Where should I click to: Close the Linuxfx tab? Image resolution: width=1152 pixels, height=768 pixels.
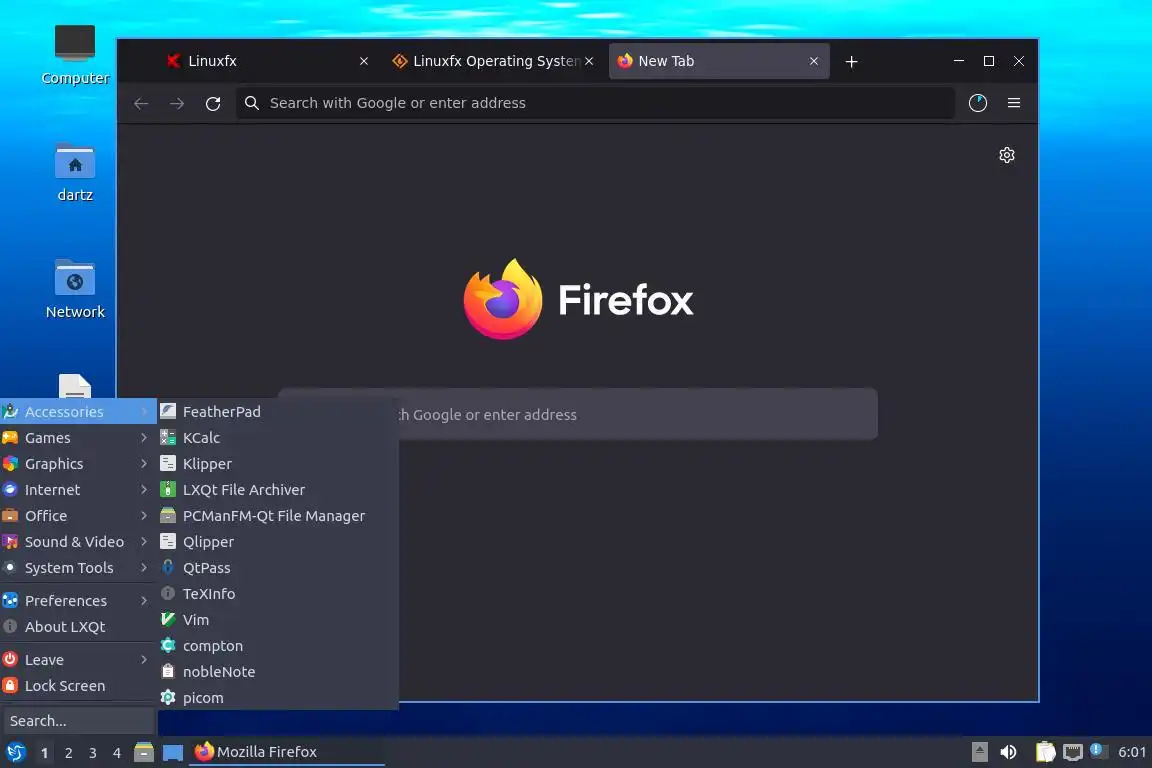coord(364,61)
